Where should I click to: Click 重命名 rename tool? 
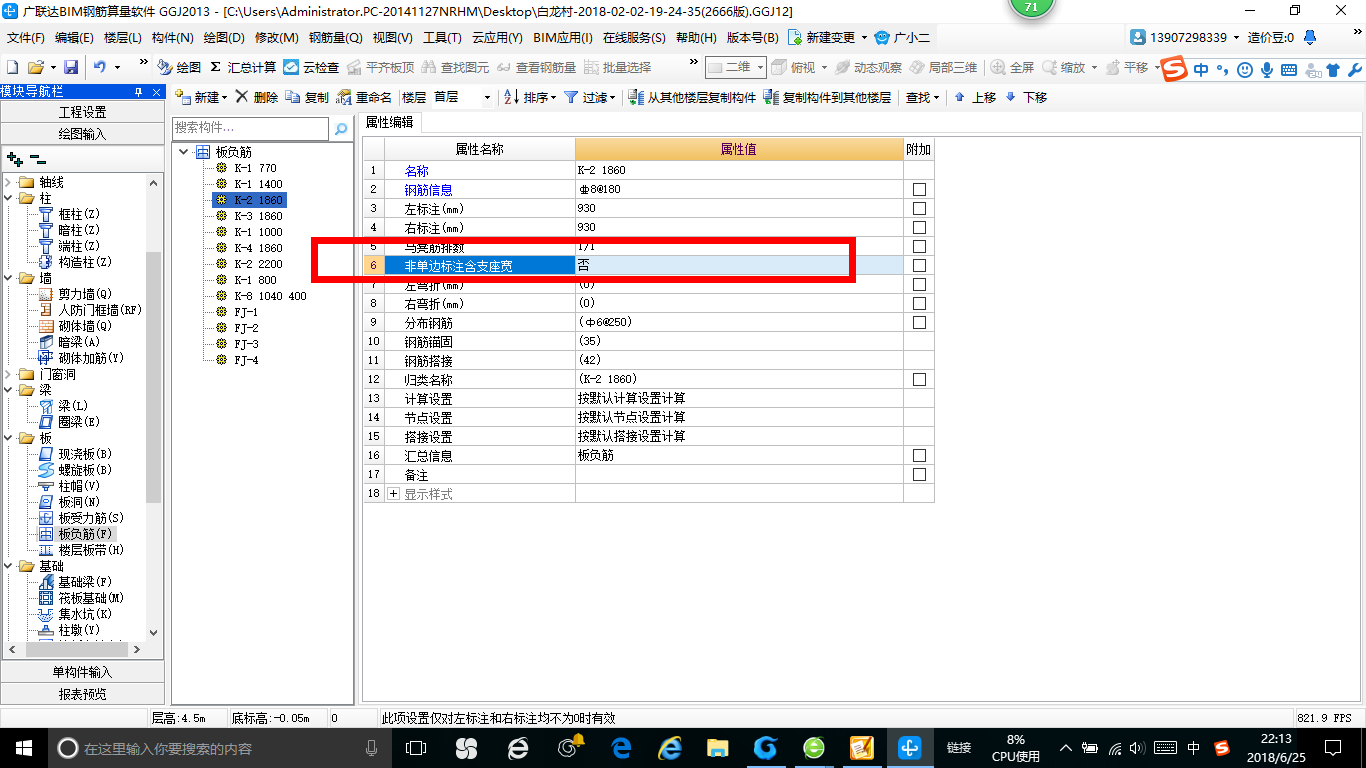[x=365, y=97]
